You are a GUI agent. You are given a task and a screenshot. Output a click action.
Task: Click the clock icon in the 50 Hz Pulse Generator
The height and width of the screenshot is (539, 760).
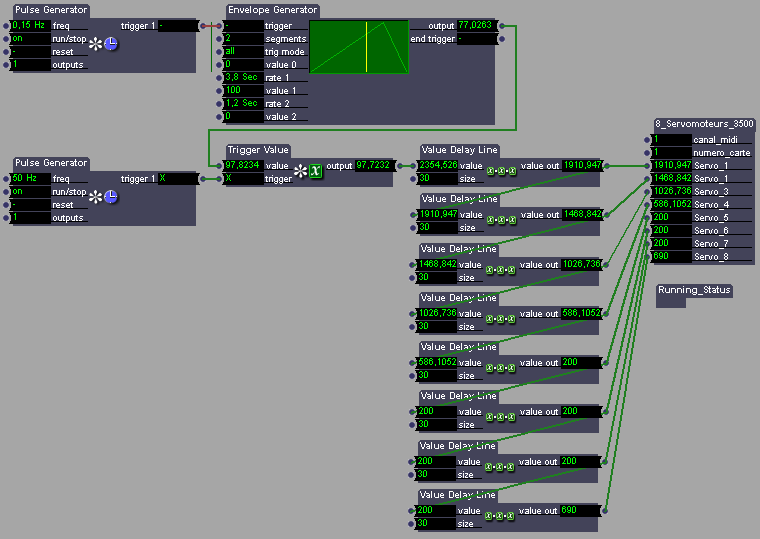click(111, 197)
